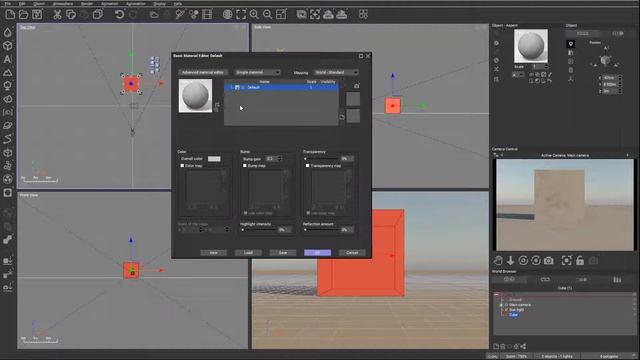Image resolution: width=640 pixels, height=360 pixels.
Task: Enable the Bump map checkbox
Action: pos(245,166)
